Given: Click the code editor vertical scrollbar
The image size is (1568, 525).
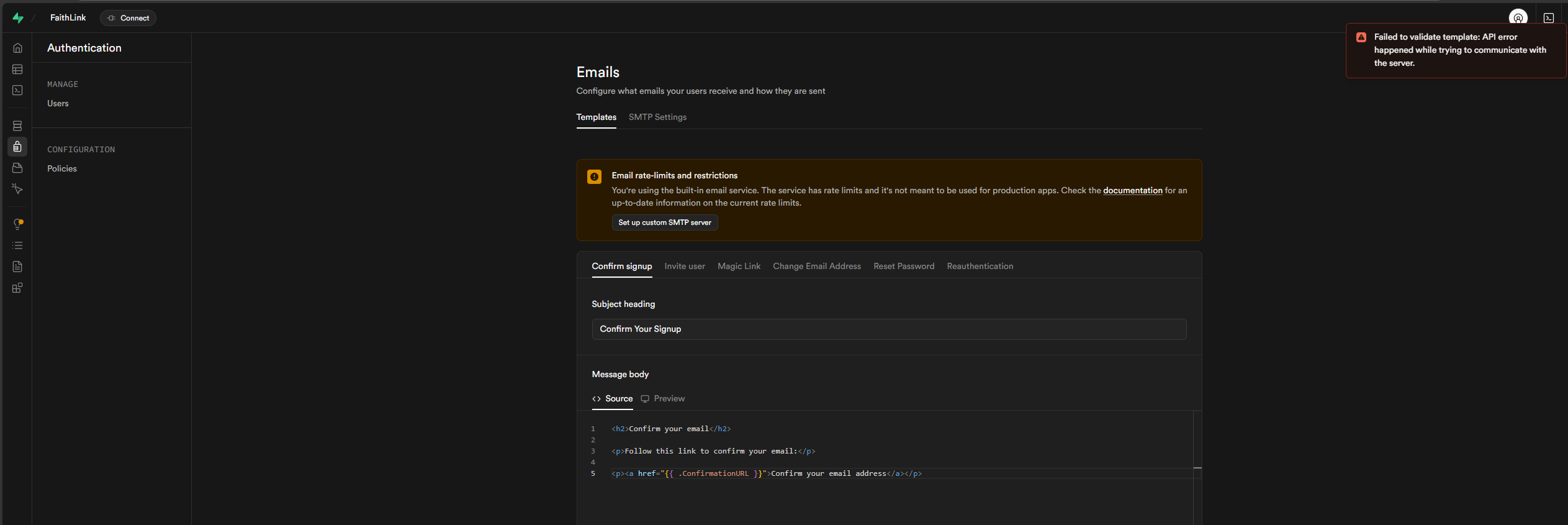Looking at the screenshot, I should pyautogui.click(x=1197, y=468).
